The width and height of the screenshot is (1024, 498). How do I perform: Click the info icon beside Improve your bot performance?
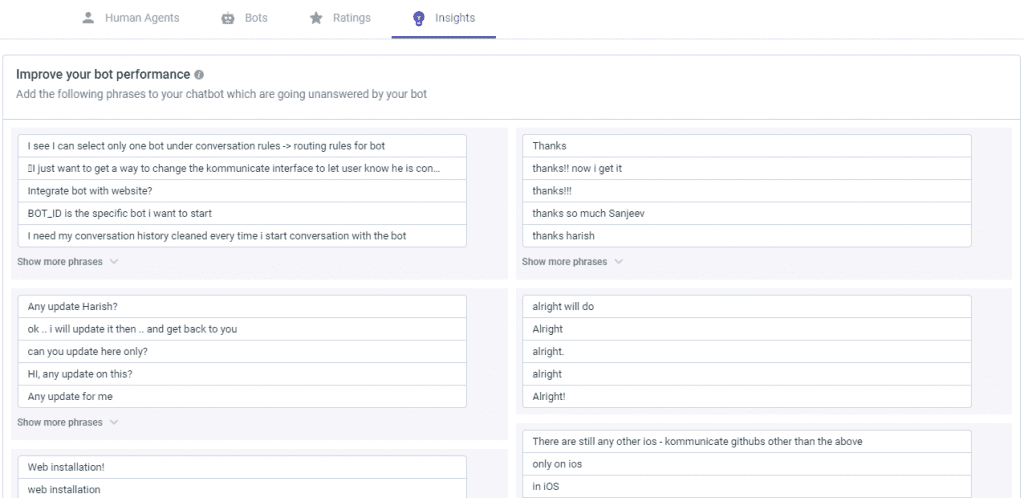click(x=199, y=74)
